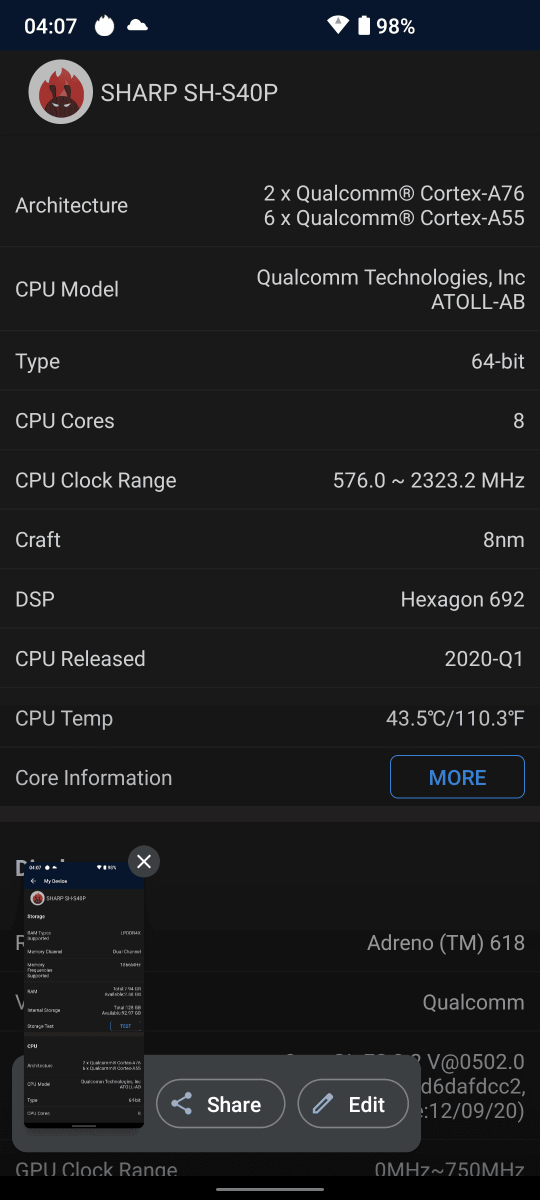Tap the AnTuTu device avatar icon
Screen dimensions: 540x1200
61,93
